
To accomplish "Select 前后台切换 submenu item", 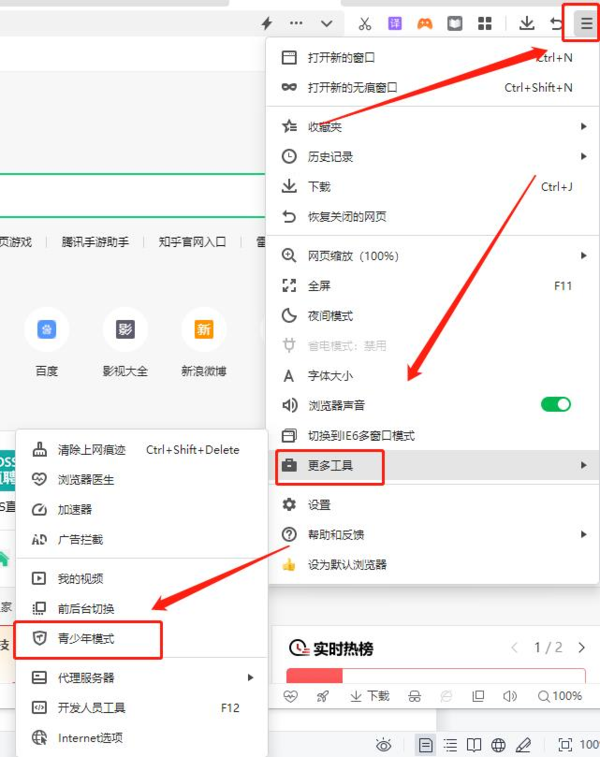I will (141, 608).
